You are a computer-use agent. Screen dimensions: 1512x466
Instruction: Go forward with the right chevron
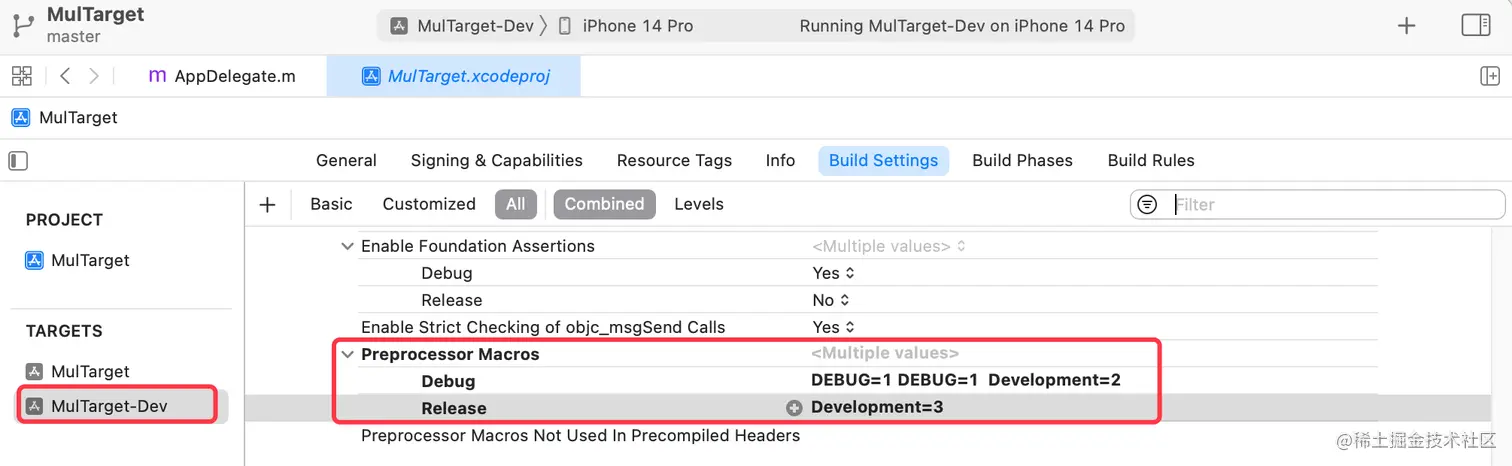pos(94,76)
